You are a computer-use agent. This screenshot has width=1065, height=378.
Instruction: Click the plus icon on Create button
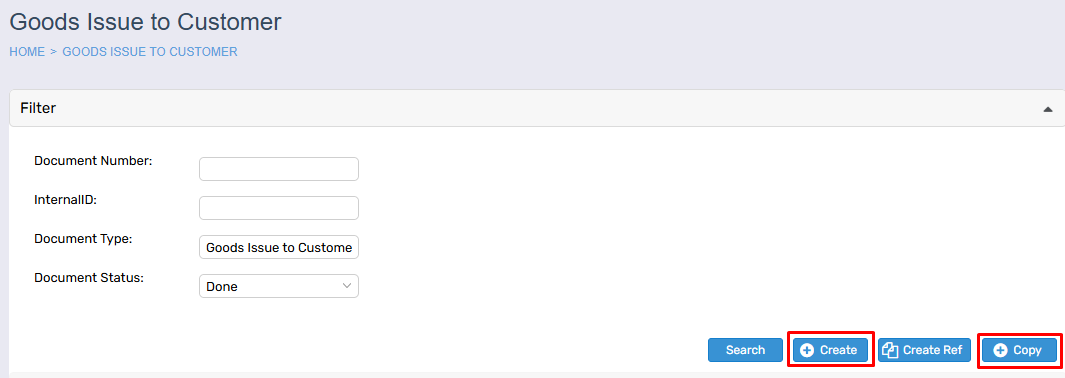(x=807, y=350)
